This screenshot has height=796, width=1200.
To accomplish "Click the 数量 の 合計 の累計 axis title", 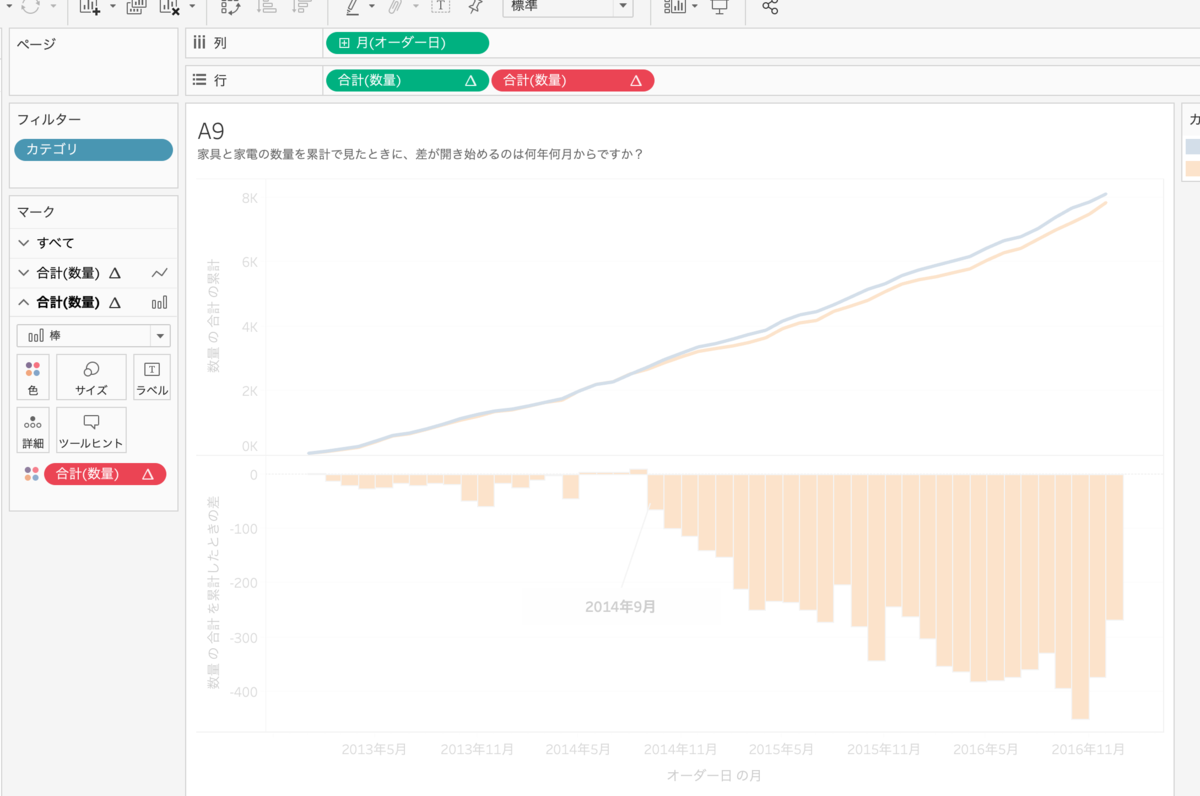I will pos(214,315).
